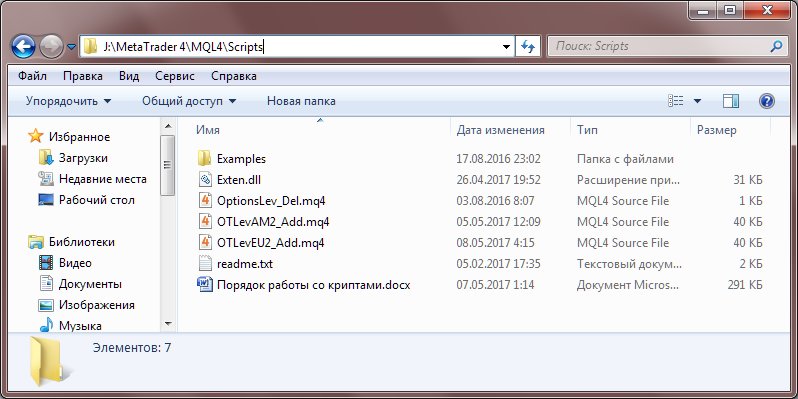The width and height of the screenshot is (798, 399).
Task: Open the Справка menu
Action: (234, 76)
